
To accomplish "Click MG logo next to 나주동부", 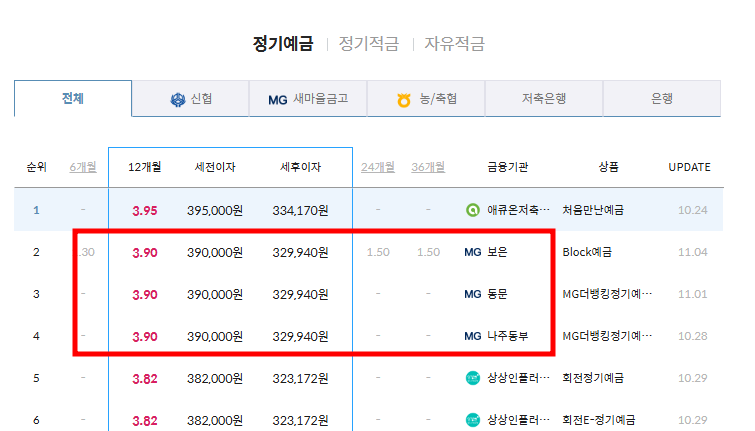I will (x=473, y=336).
